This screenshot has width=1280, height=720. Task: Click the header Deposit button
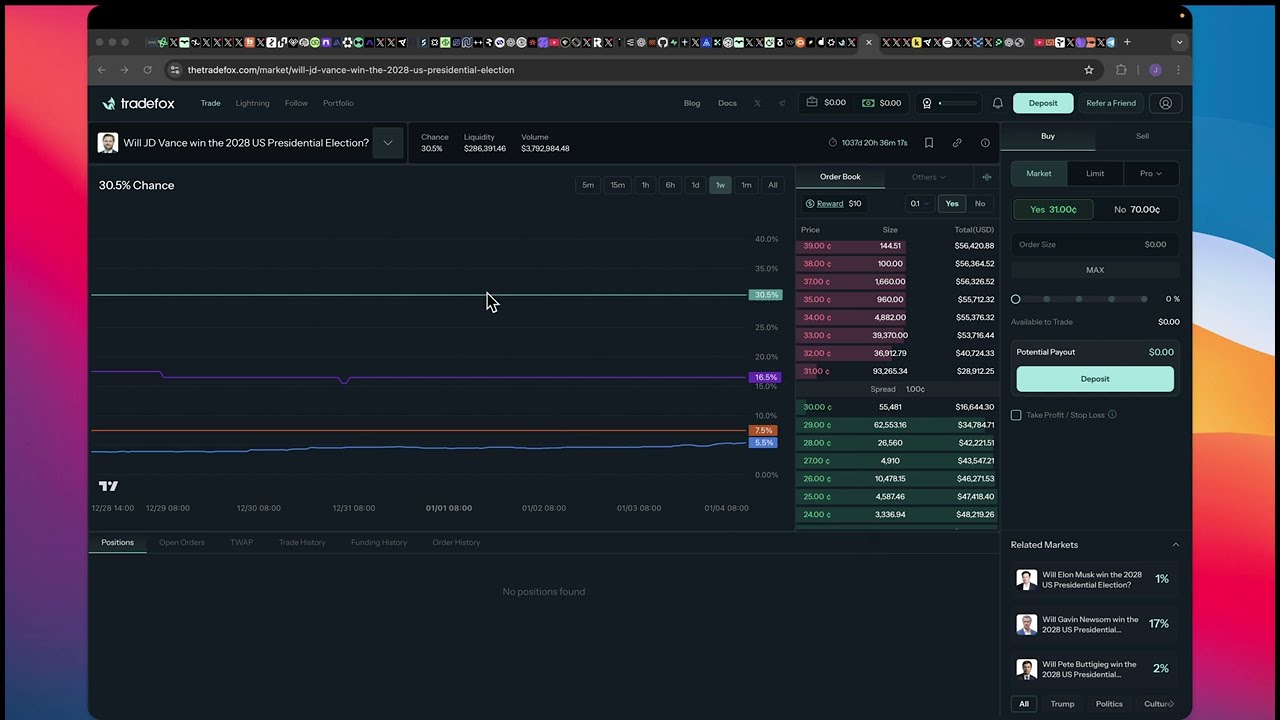[x=1043, y=103]
